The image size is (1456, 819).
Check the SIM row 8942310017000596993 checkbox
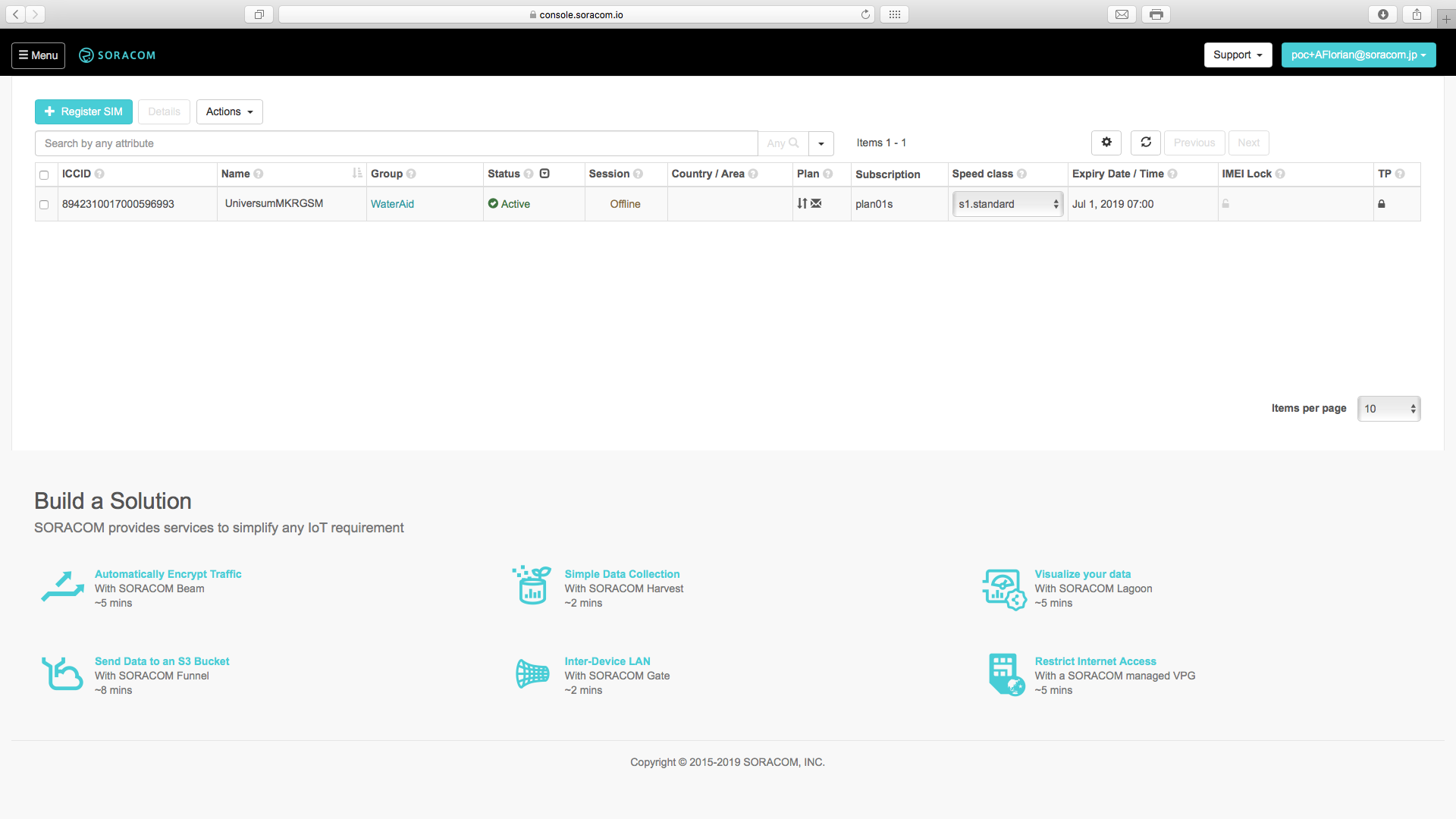(x=44, y=205)
